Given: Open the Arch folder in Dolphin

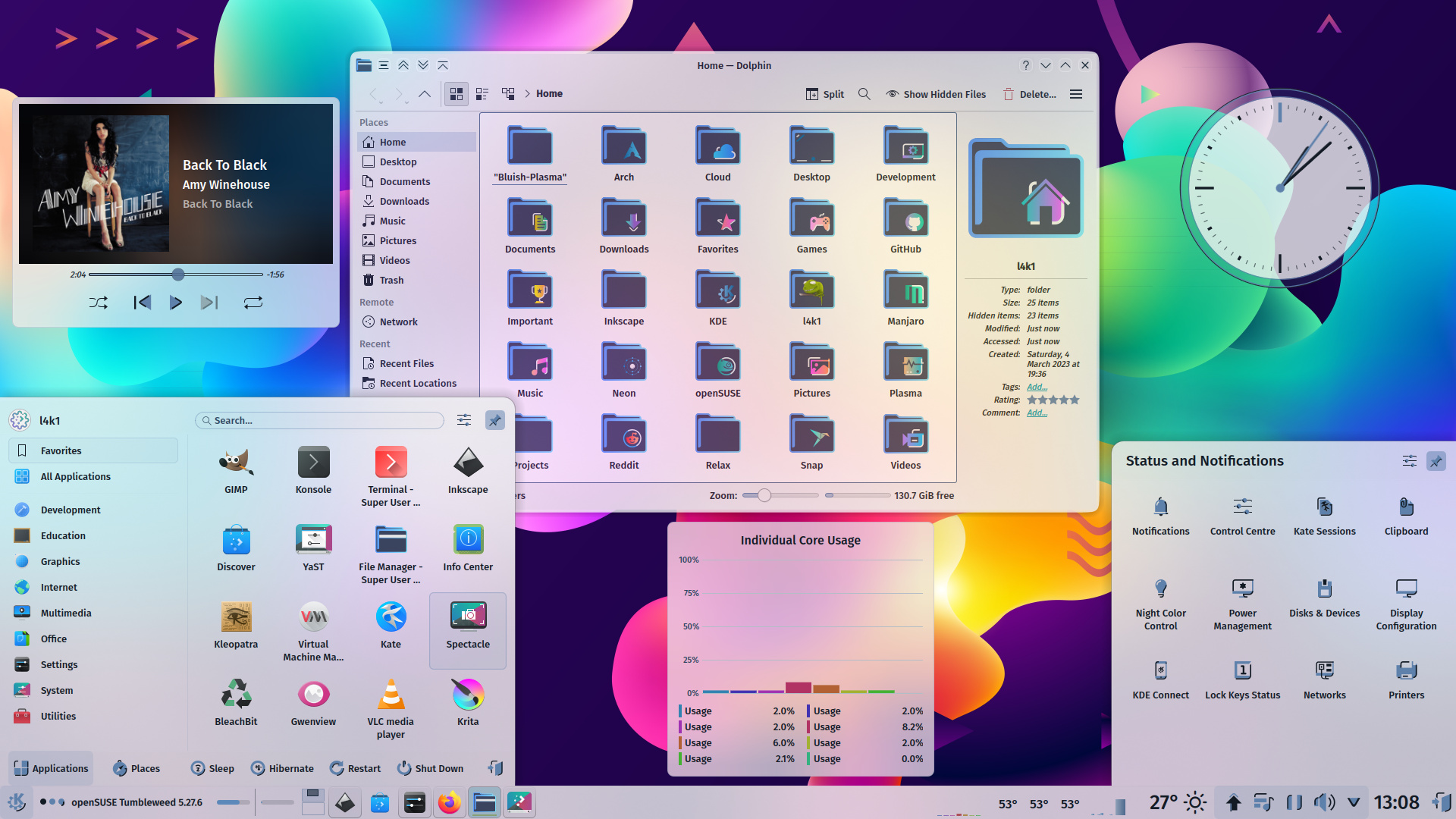Looking at the screenshot, I should pyautogui.click(x=624, y=155).
